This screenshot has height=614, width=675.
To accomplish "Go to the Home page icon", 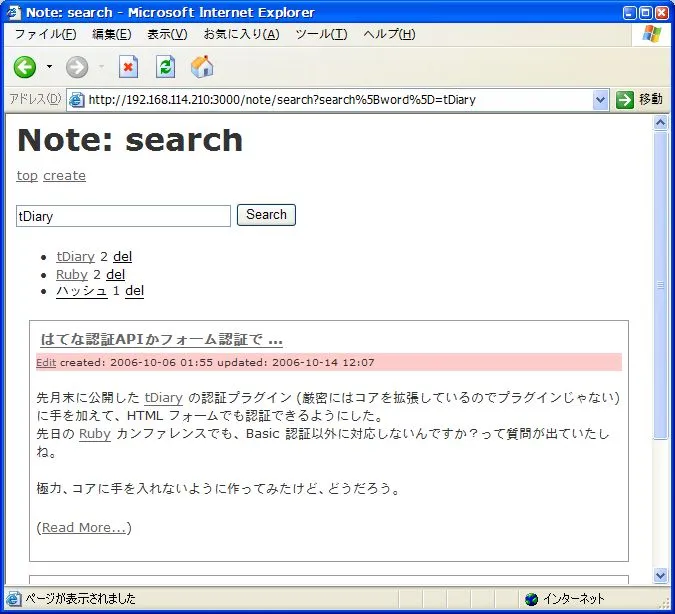I will pyautogui.click(x=202, y=67).
